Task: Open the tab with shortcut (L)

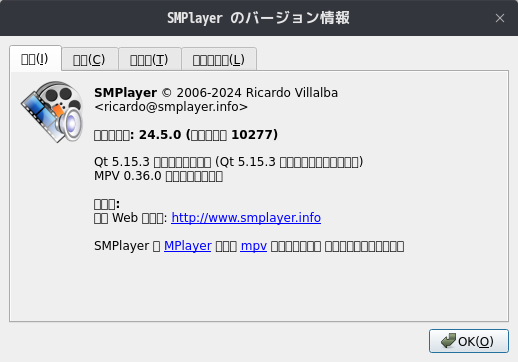Action: tap(219, 59)
